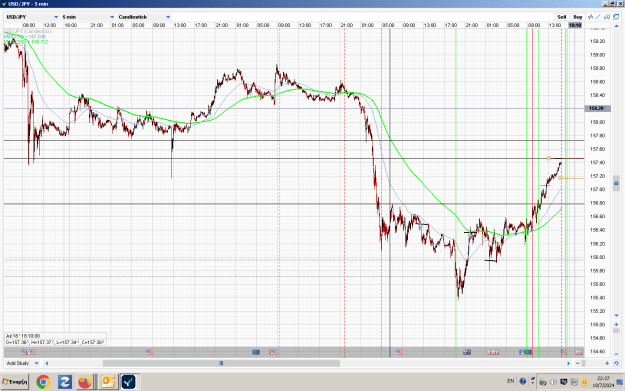The height and width of the screenshot is (391, 625).
Task: Click the EN language indicator
Action: click(511, 381)
